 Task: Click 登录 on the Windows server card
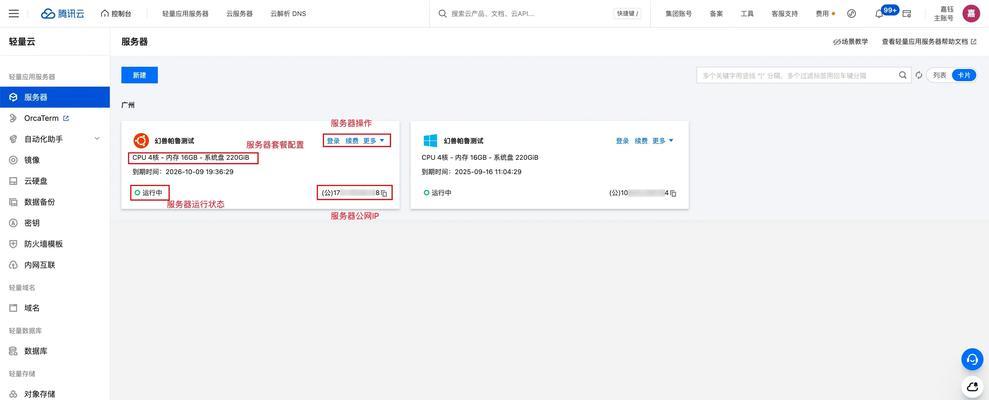(x=622, y=141)
